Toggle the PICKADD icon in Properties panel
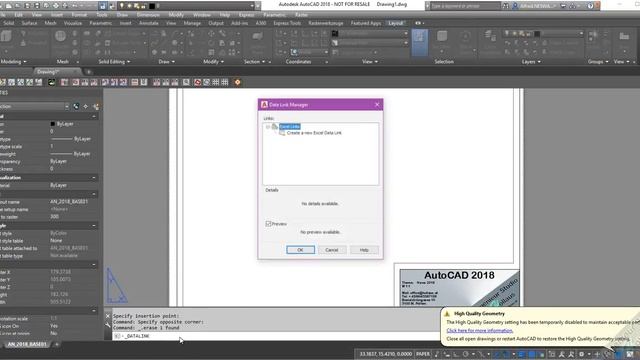The height and width of the screenshot is (360, 640). [76, 107]
